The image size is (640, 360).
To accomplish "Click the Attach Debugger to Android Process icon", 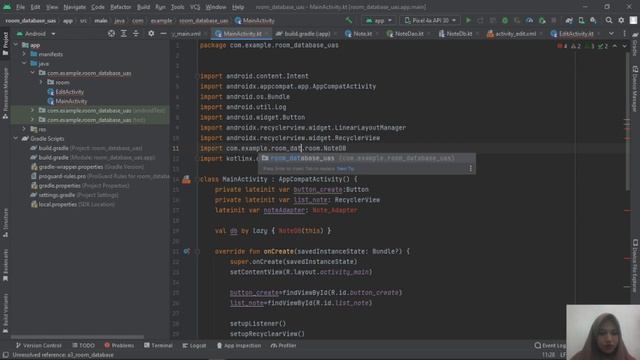I will click(542, 20).
